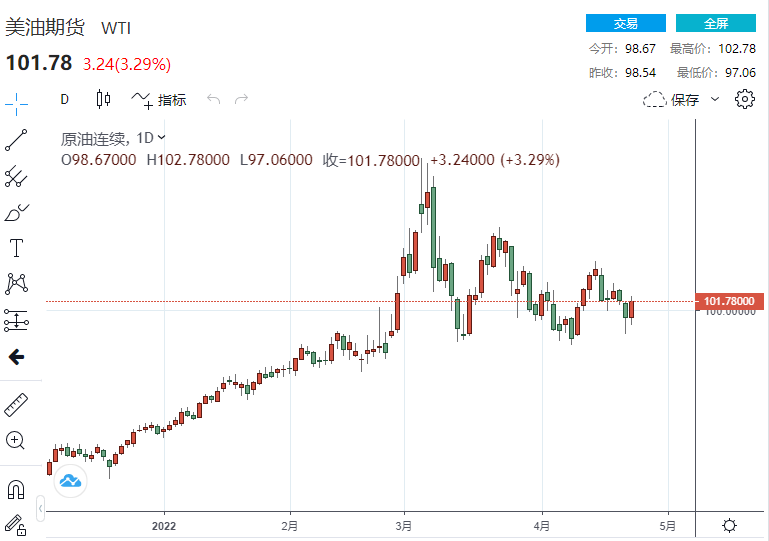The height and width of the screenshot is (541, 769).
Task: Open the candlestick chart style menu
Action: (x=103, y=99)
